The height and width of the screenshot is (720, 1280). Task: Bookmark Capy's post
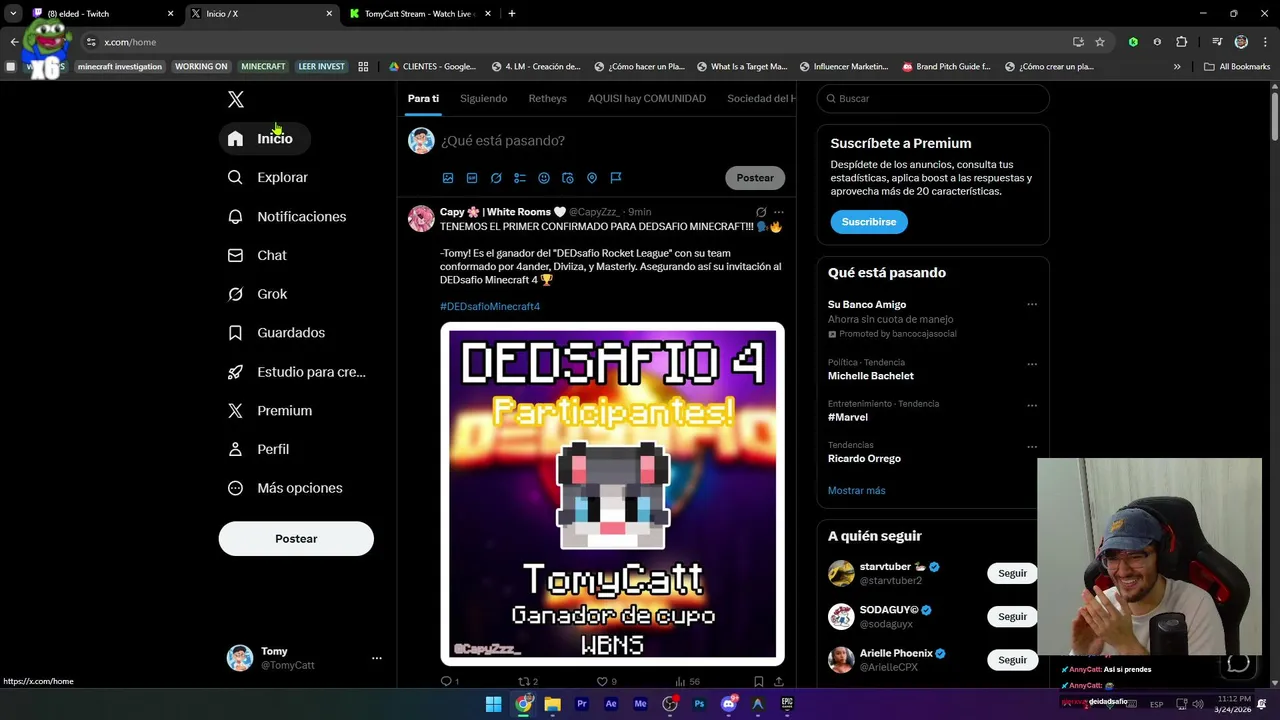[759, 681]
